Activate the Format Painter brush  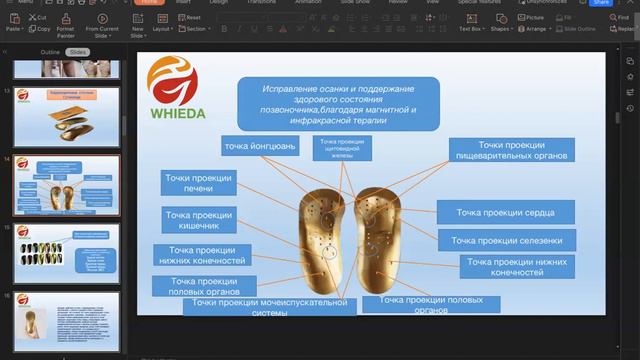66,19
